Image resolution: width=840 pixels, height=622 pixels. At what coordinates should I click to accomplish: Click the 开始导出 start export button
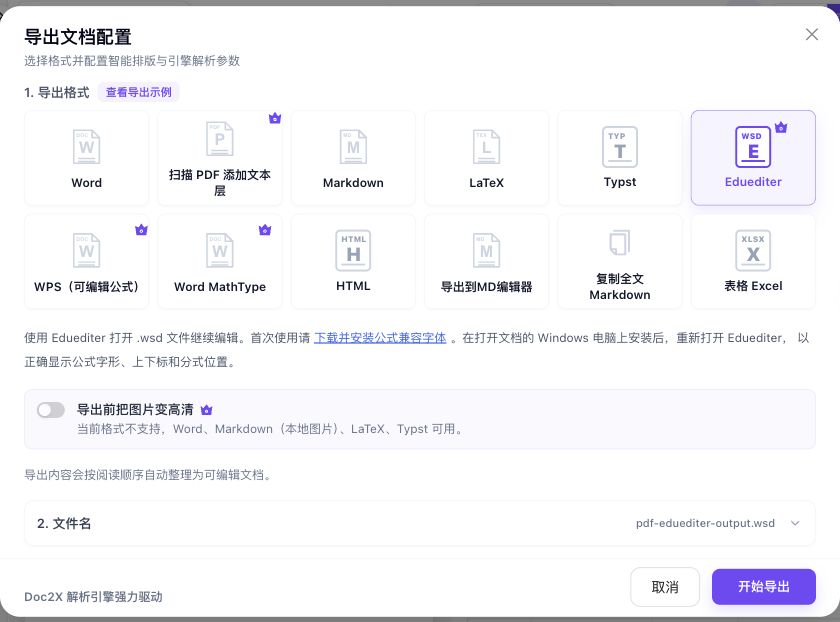[x=763, y=587]
